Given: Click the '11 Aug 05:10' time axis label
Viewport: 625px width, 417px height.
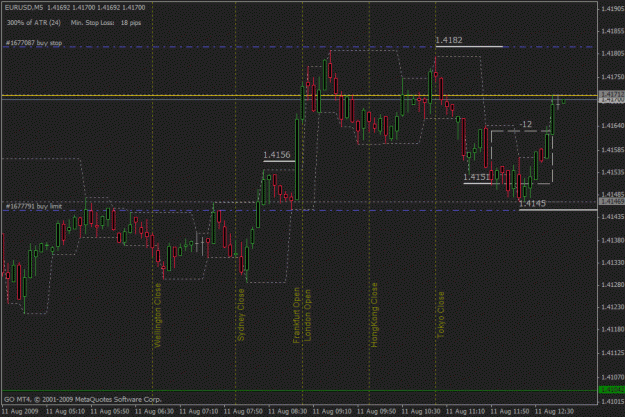Looking at the screenshot, I should pos(65,411).
